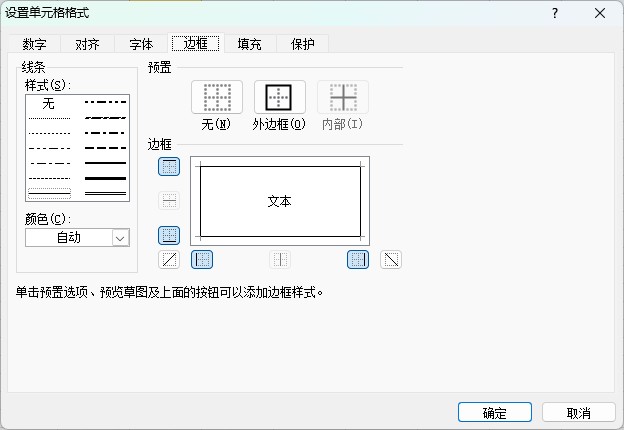This screenshot has height=430, width=624.
Task: Toggle the inside vertical border button
Action: coord(280,260)
